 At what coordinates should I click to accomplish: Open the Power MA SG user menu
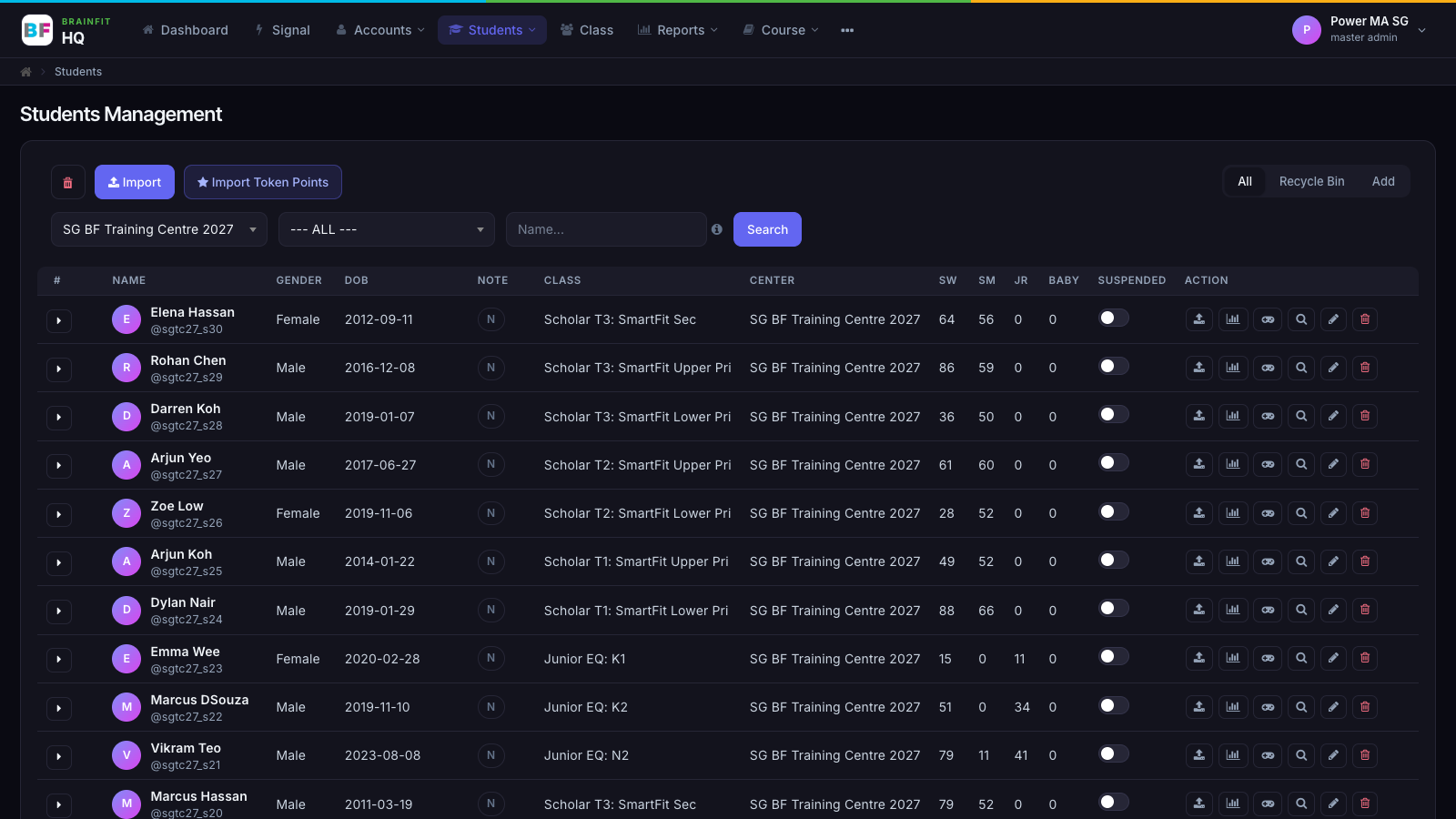tap(1360, 30)
